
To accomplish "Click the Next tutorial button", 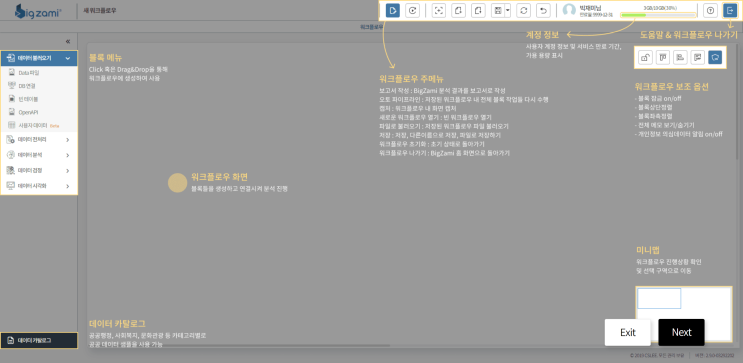I will [681, 332].
